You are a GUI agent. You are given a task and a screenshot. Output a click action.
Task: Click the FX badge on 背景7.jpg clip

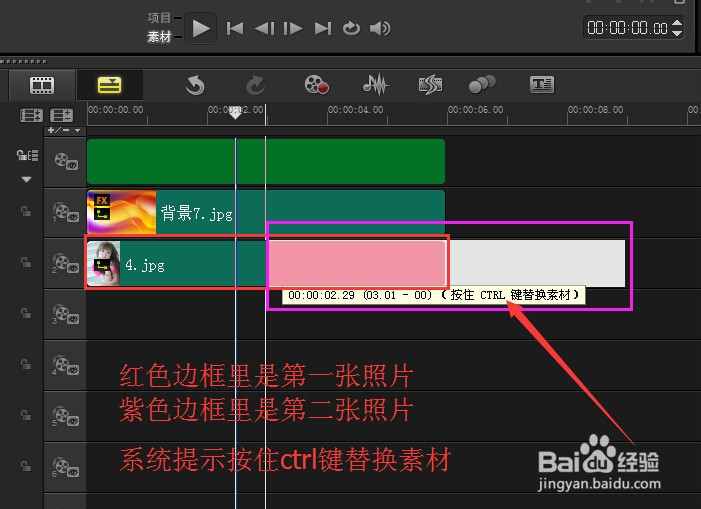102,200
